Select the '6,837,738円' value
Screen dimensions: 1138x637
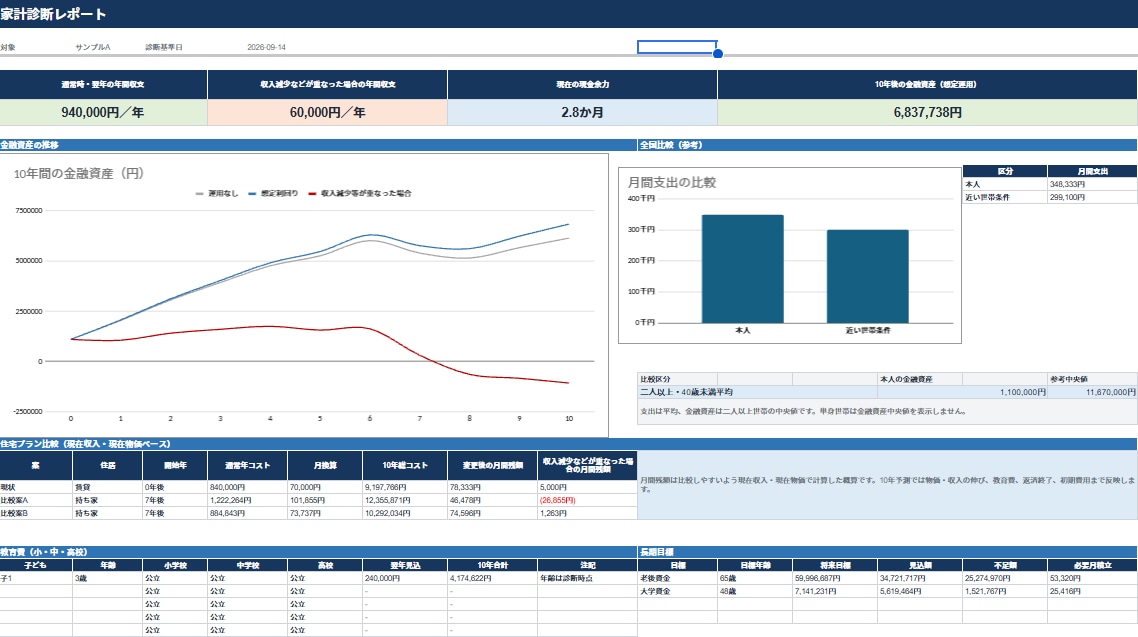pyautogui.click(x=928, y=112)
